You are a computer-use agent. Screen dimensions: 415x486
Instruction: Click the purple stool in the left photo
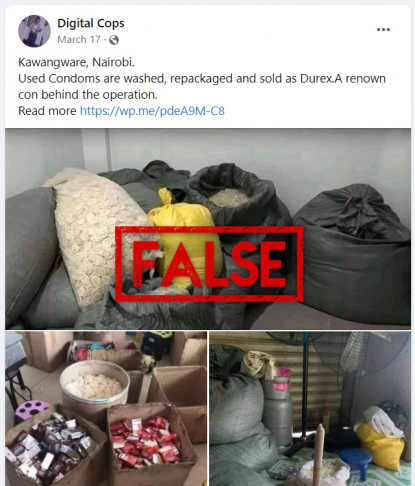click(x=32, y=411)
